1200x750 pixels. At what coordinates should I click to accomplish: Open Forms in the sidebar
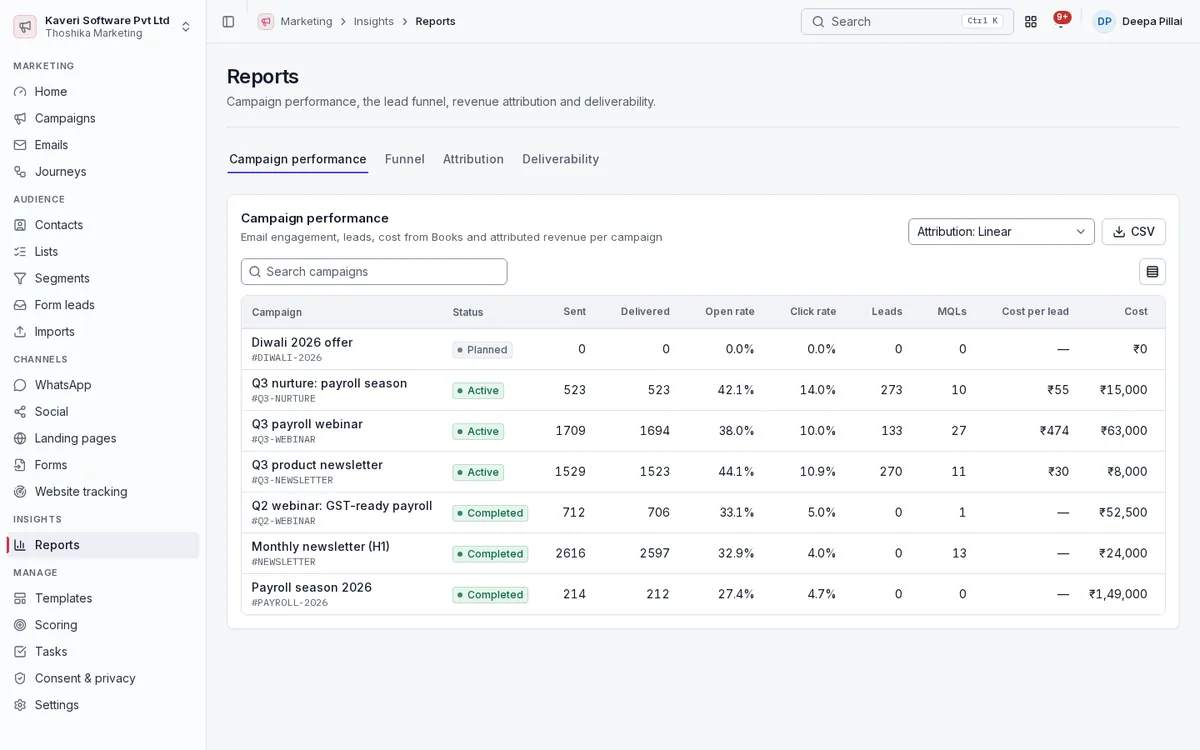coord(103,465)
